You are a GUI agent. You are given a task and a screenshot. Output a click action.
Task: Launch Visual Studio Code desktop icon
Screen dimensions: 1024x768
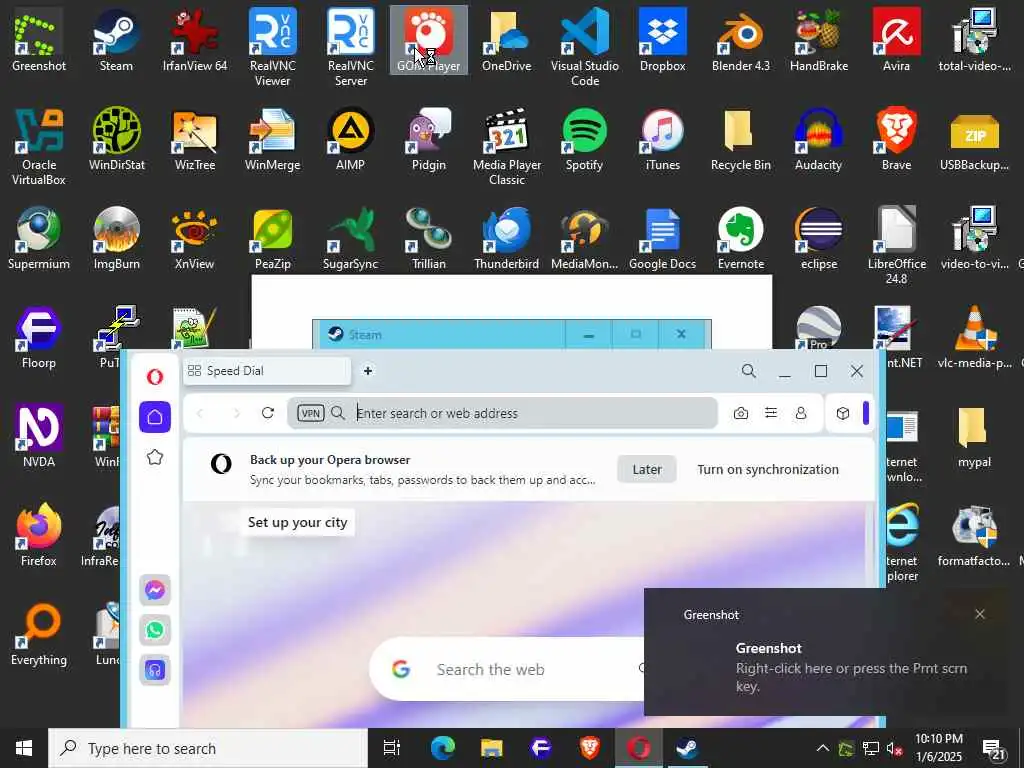click(584, 47)
